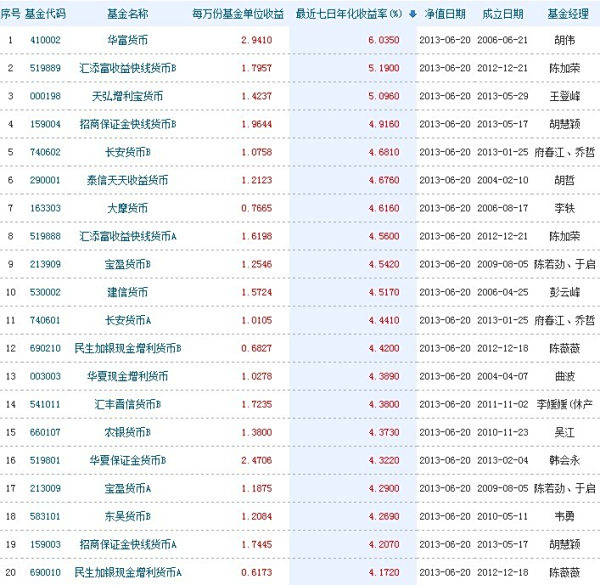Open fund code 519888
Image resolution: width=600 pixels, height=585 pixels.
(x=45, y=236)
